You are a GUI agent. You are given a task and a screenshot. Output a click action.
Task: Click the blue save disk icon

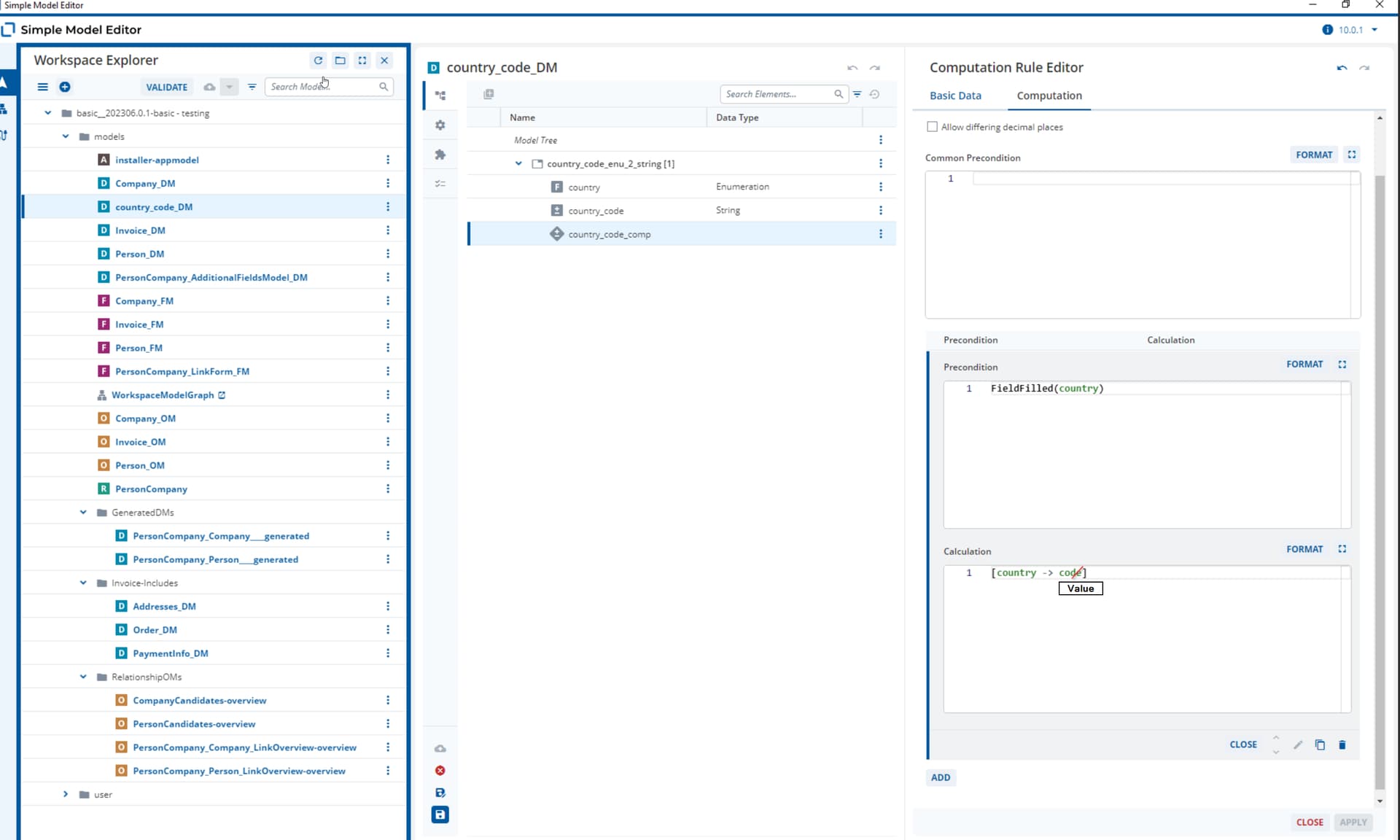click(440, 814)
